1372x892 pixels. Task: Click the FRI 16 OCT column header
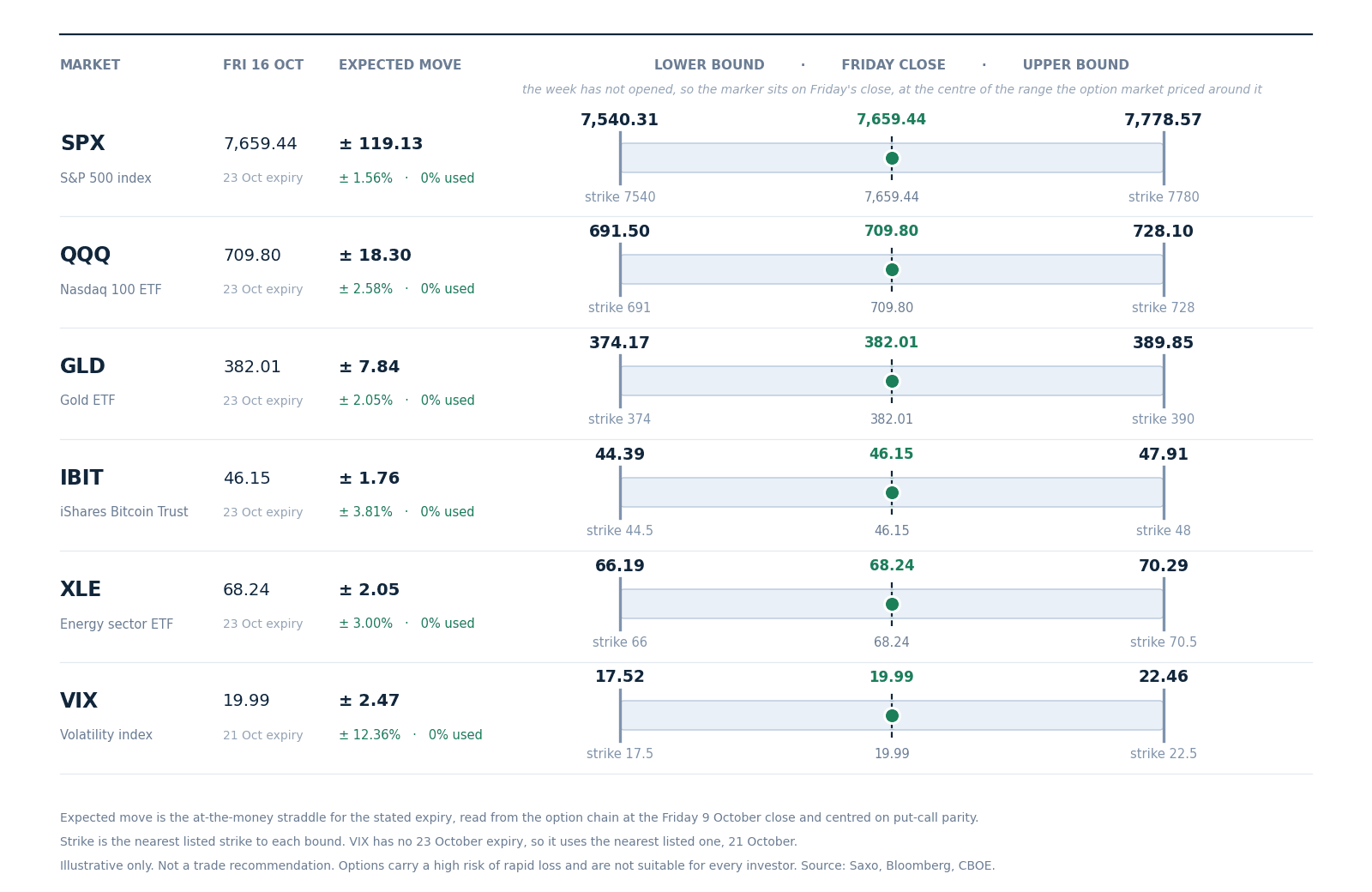(263, 65)
